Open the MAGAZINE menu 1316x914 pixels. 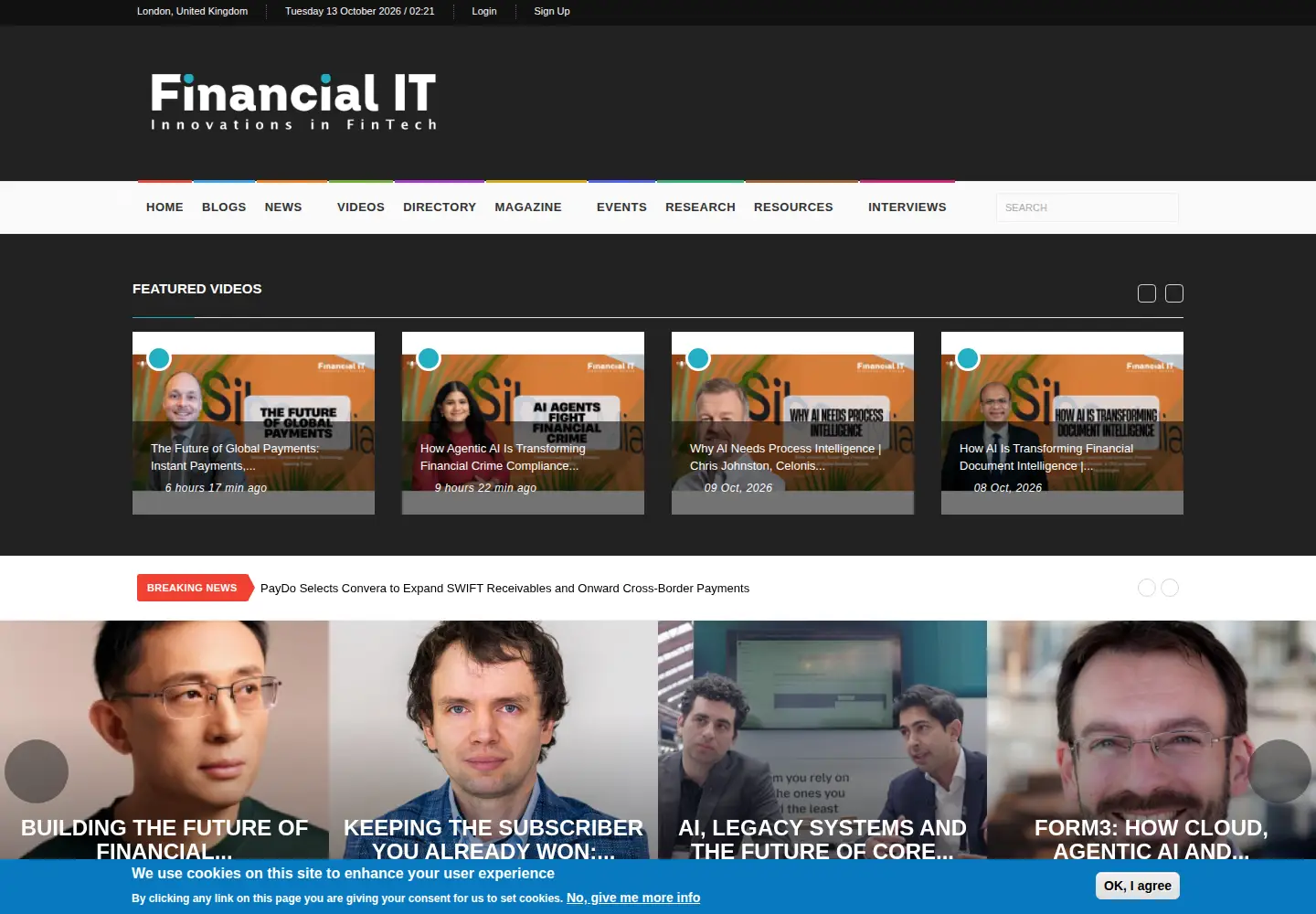point(528,207)
